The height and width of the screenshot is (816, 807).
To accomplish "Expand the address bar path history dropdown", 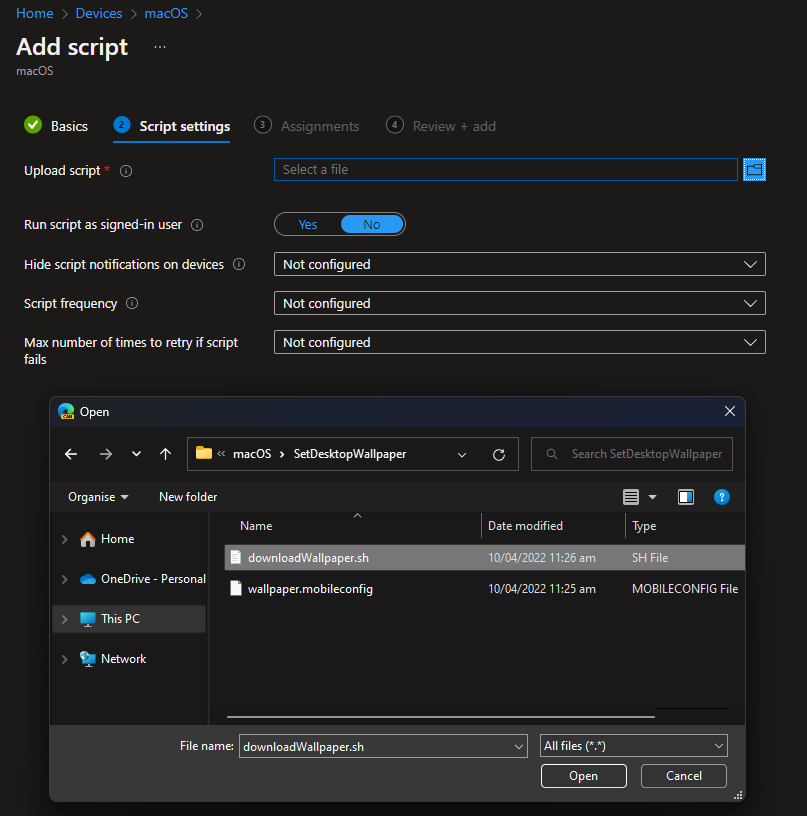I will tap(462, 454).
